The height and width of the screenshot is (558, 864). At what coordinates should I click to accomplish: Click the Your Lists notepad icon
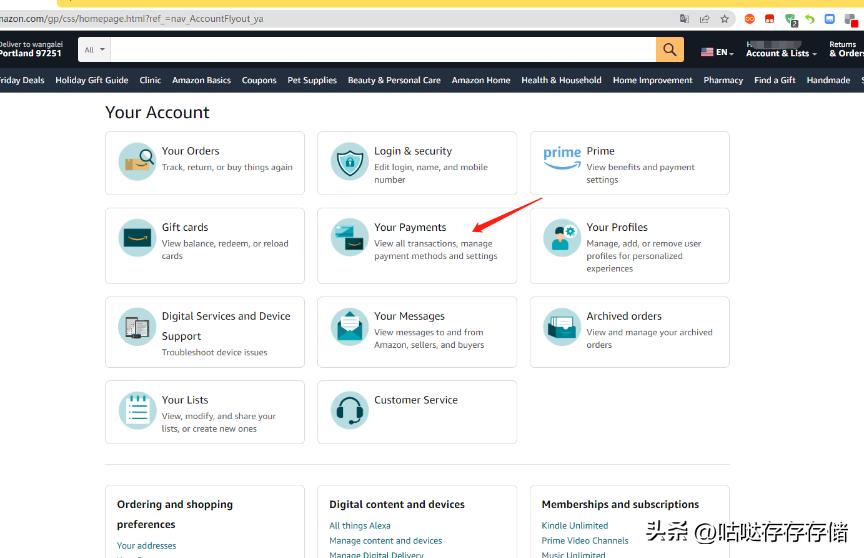pyautogui.click(x=137, y=410)
